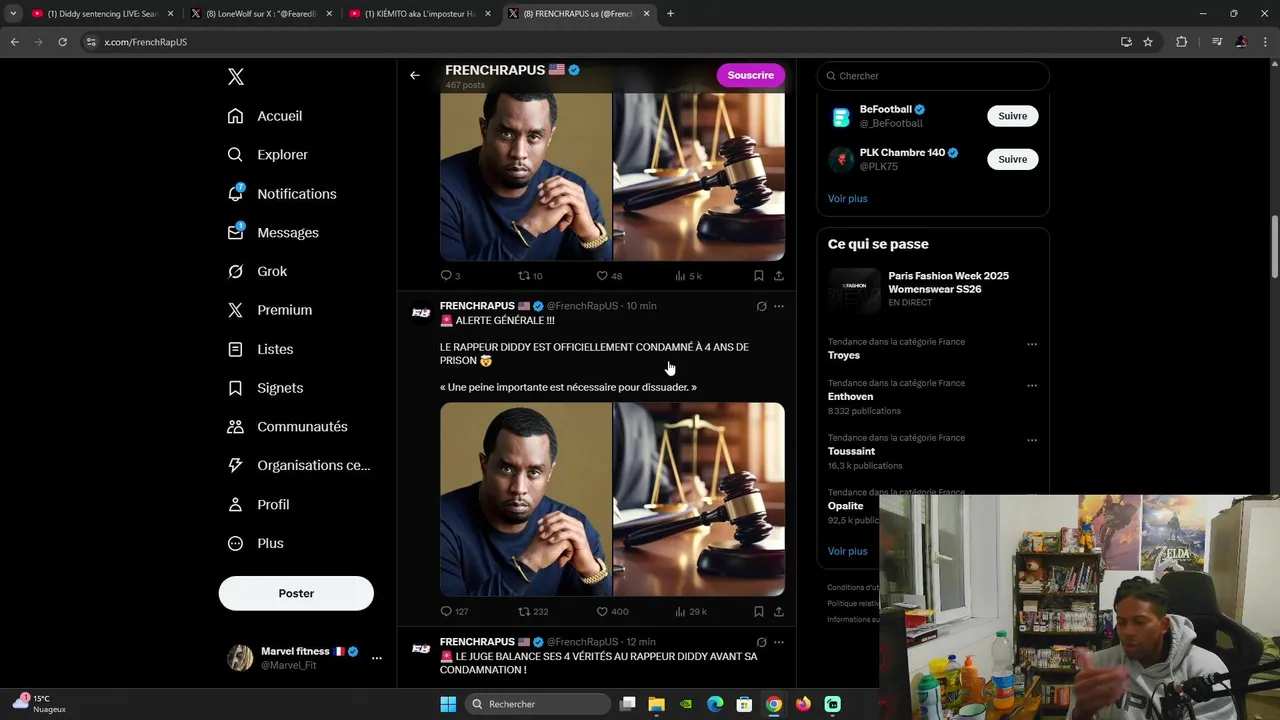Open the Windows Start menu
The image size is (1280, 720).
pos(448,704)
